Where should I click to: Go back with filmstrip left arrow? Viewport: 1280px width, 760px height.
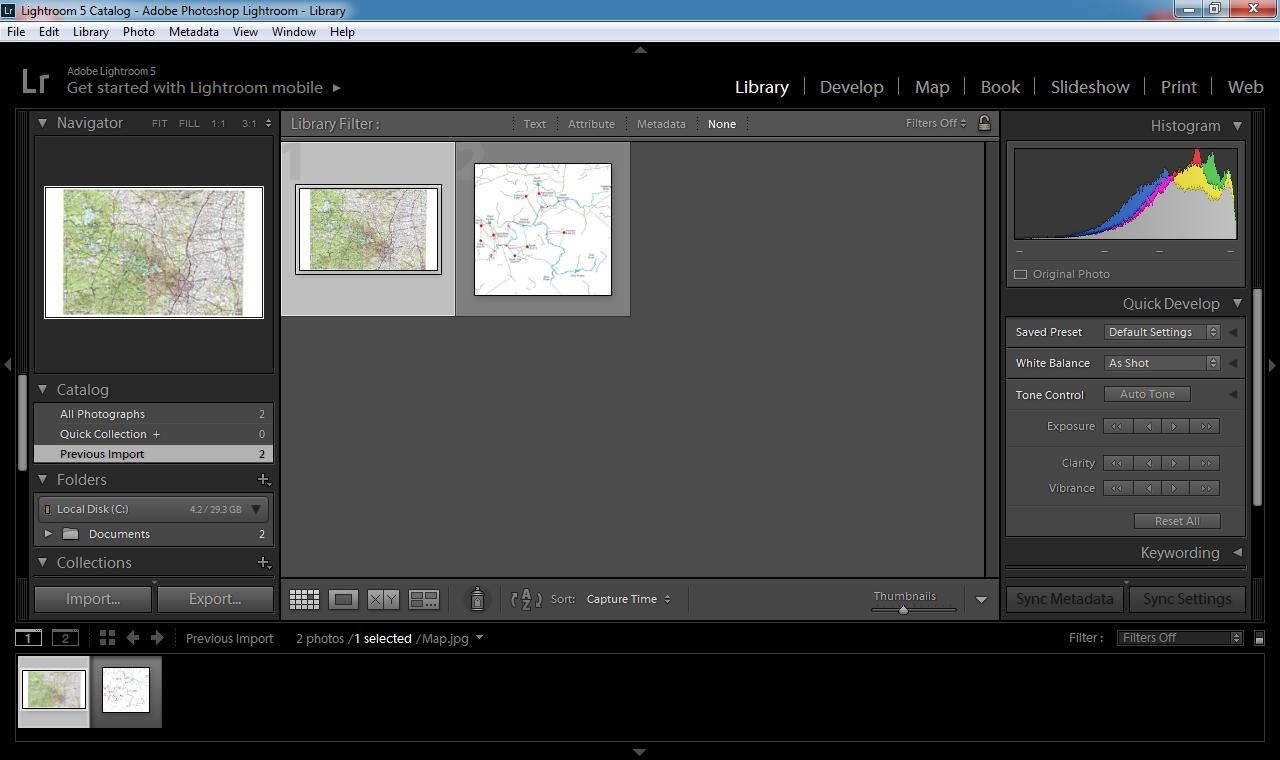(132, 637)
